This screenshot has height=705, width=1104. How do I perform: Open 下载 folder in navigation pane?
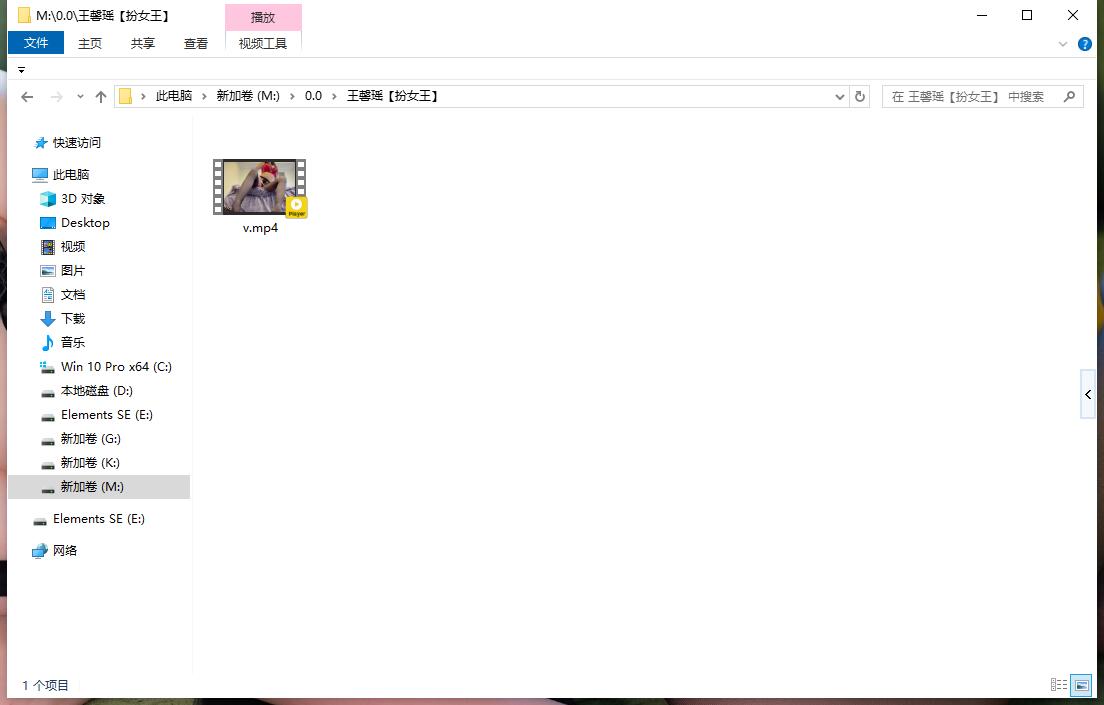pos(72,319)
